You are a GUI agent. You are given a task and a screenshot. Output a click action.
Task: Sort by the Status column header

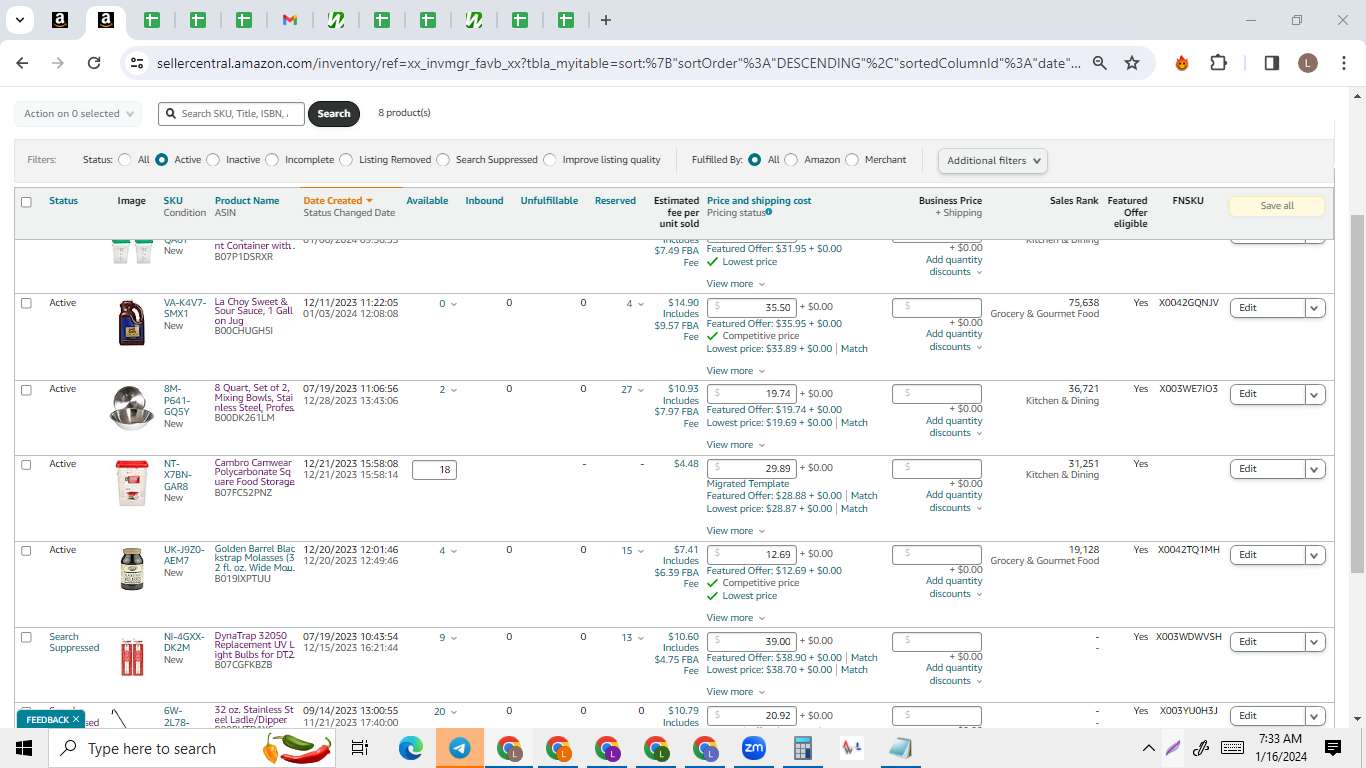tap(63, 201)
